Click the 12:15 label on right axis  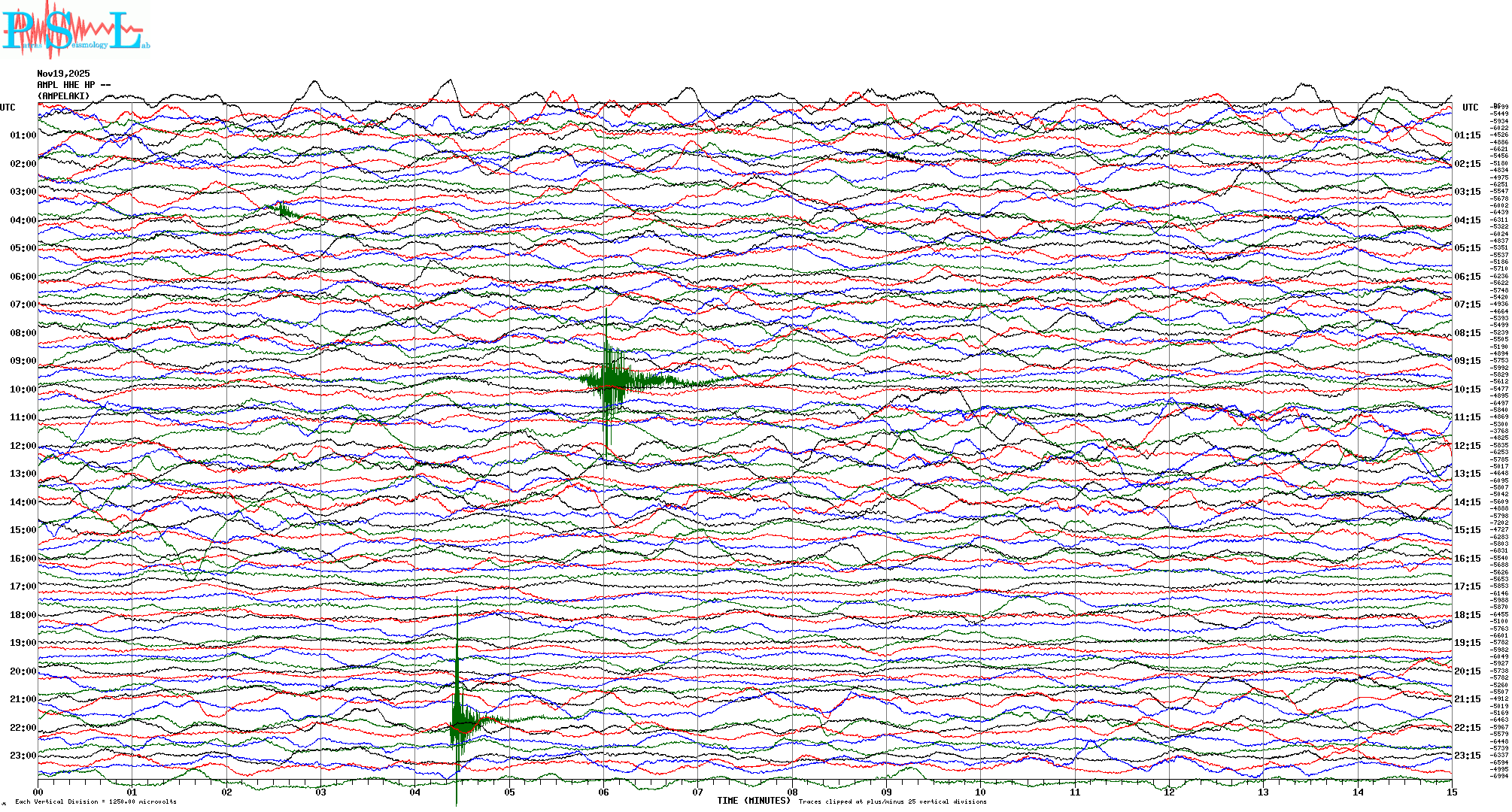tap(1467, 446)
